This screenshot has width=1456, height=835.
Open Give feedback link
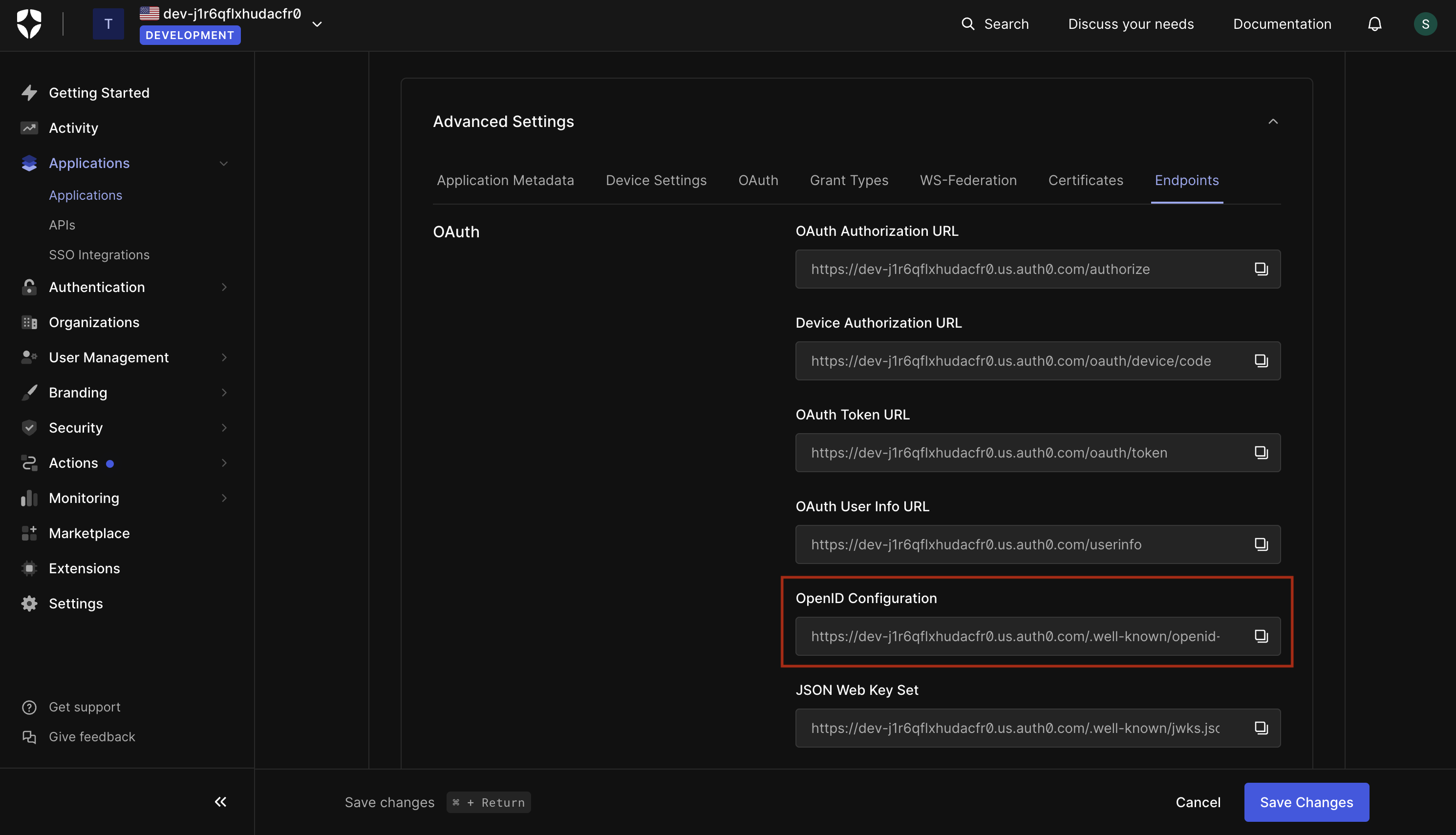(92, 737)
